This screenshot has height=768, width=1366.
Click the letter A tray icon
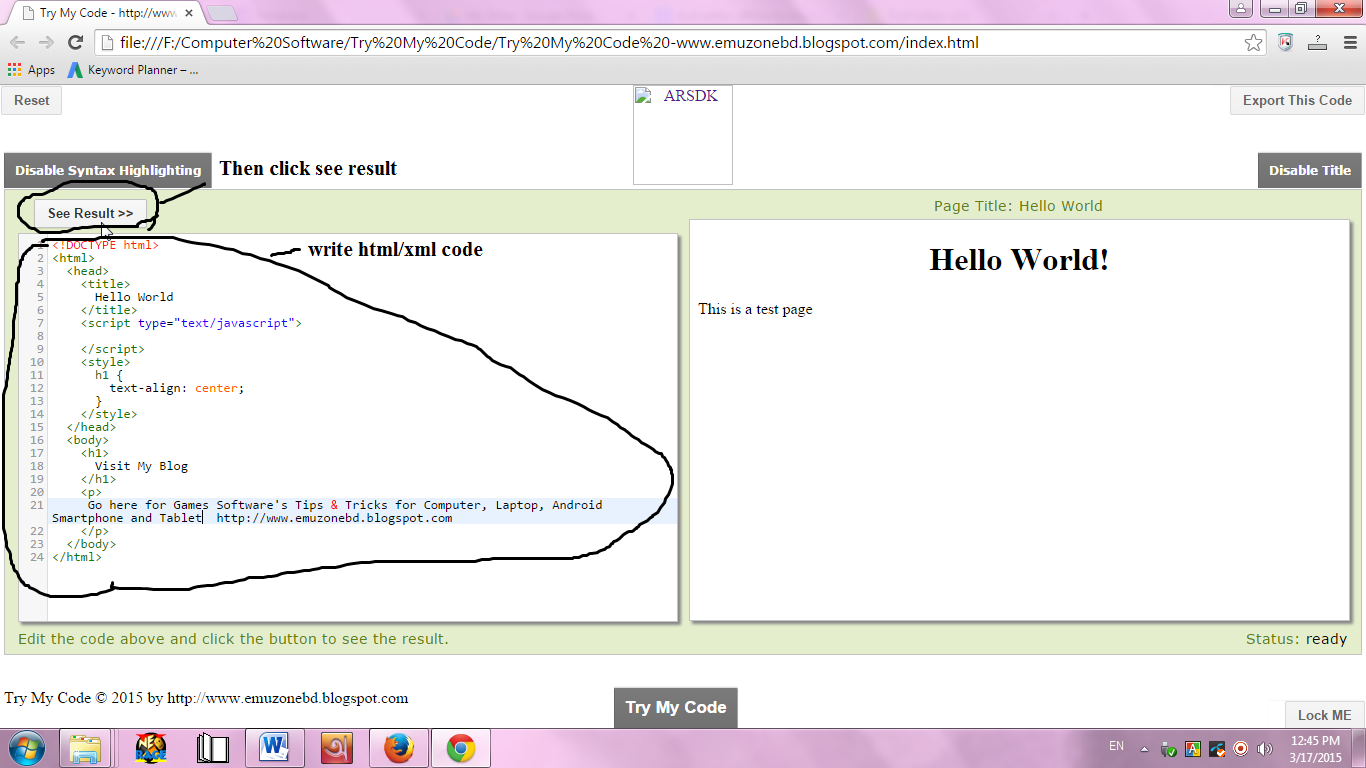point(1192,749)
